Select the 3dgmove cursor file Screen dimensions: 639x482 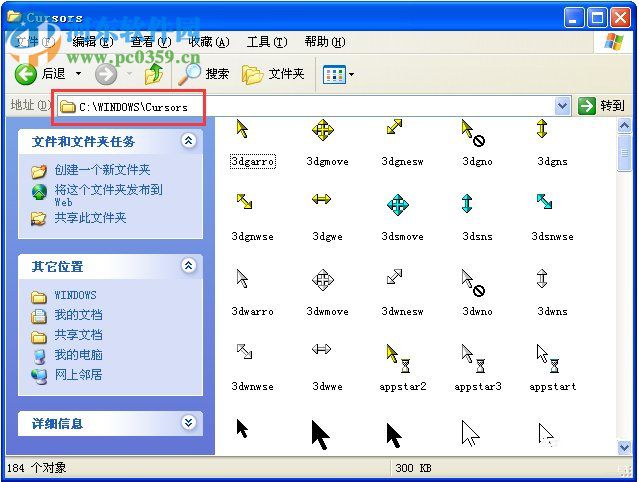[327, 145]
